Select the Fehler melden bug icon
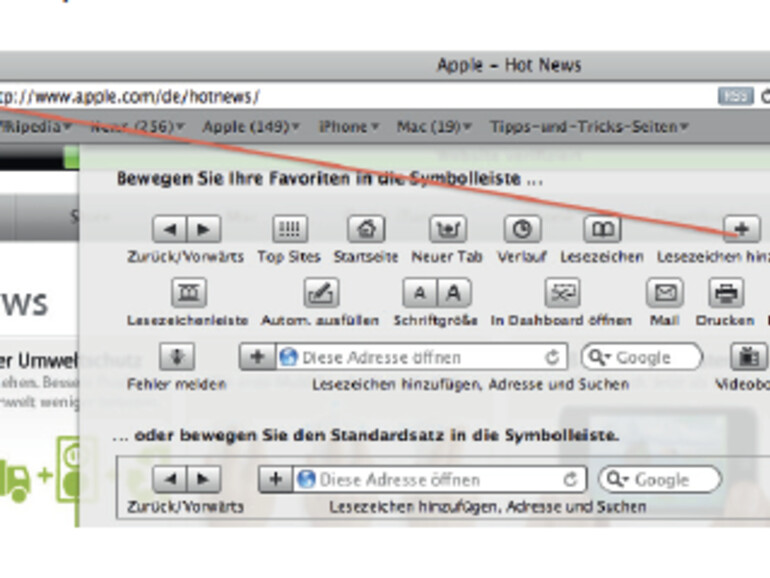 tap(177, 357)
